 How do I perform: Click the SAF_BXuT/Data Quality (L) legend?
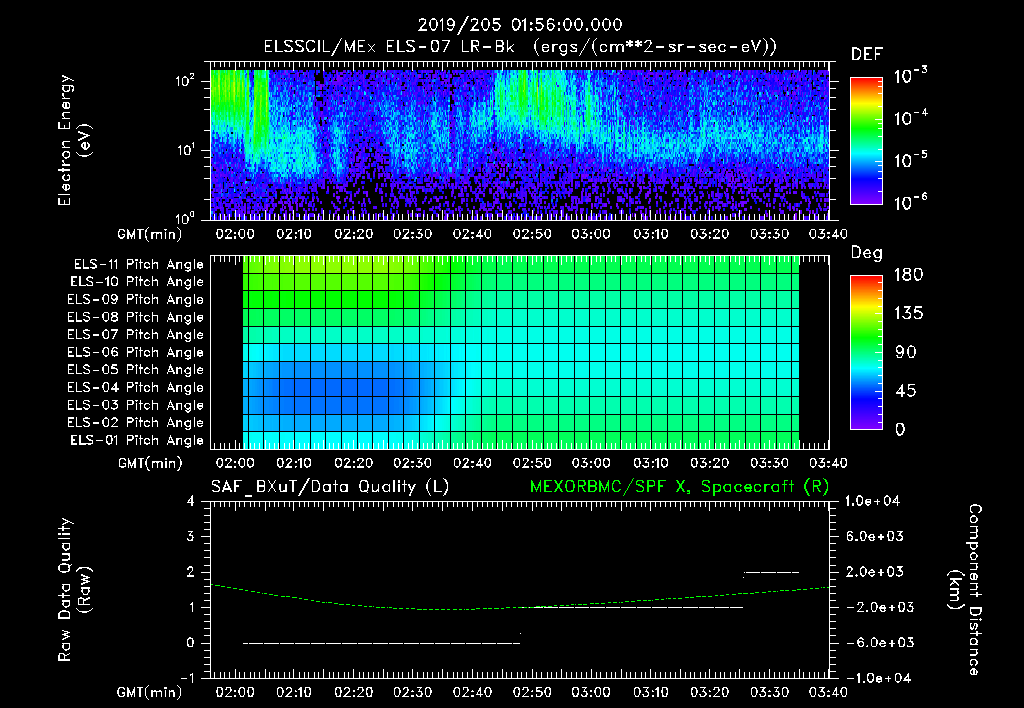330,487
